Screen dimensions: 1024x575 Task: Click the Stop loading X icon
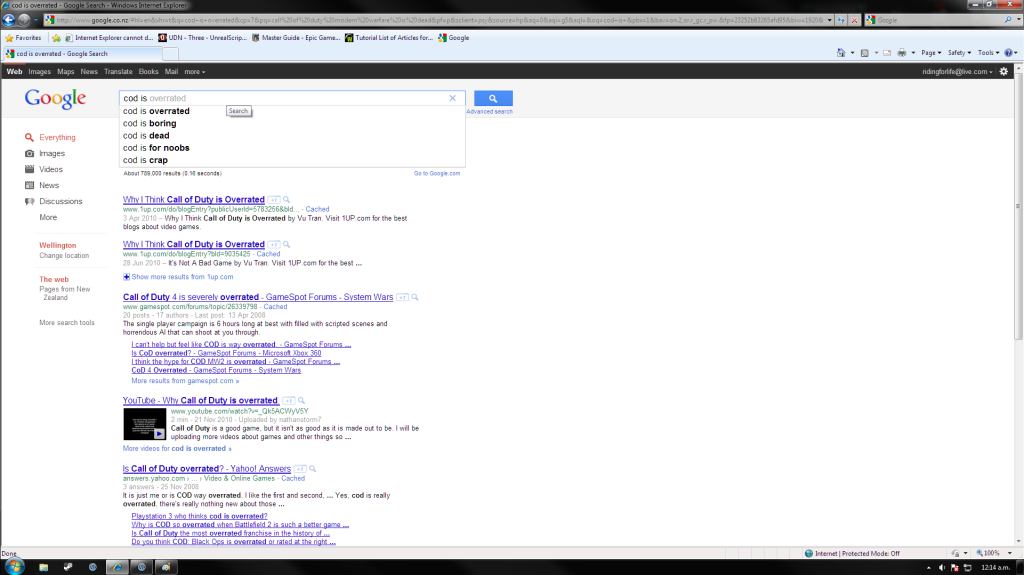tap(854, 20)
